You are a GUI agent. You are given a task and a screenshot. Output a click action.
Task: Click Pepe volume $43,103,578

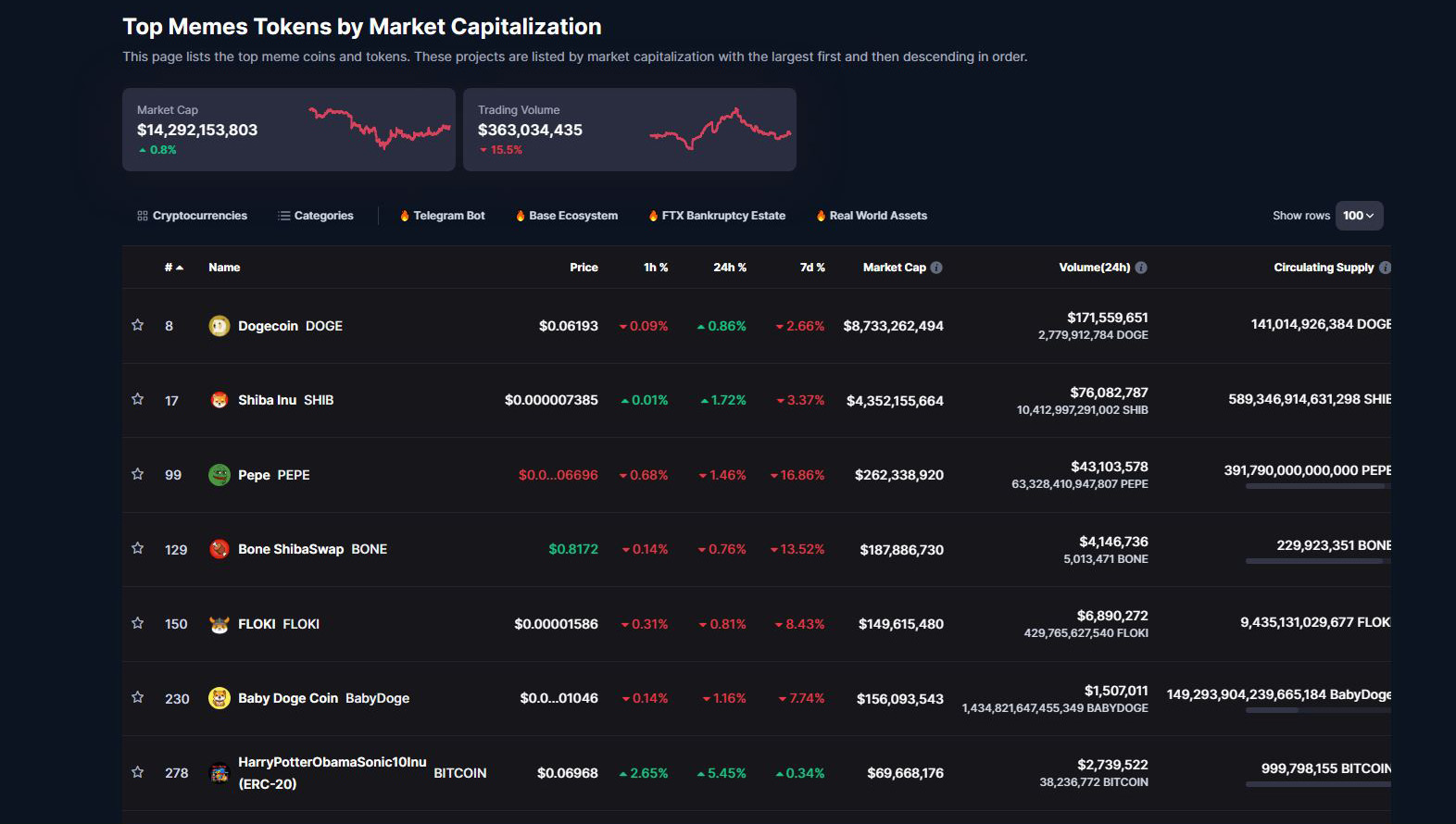[1110, 467]
